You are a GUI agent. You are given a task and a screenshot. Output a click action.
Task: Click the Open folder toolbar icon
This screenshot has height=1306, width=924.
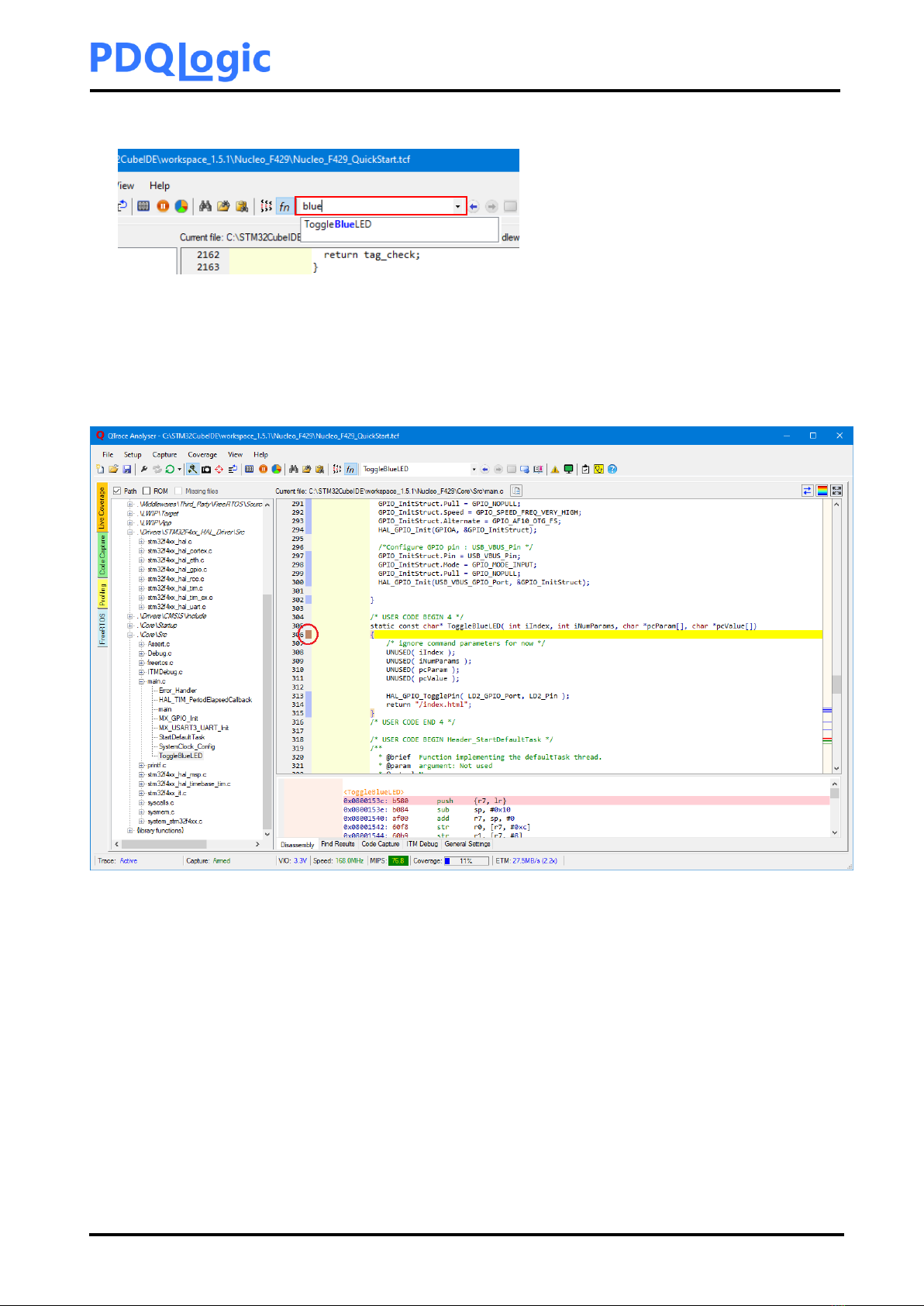point(113,469)
